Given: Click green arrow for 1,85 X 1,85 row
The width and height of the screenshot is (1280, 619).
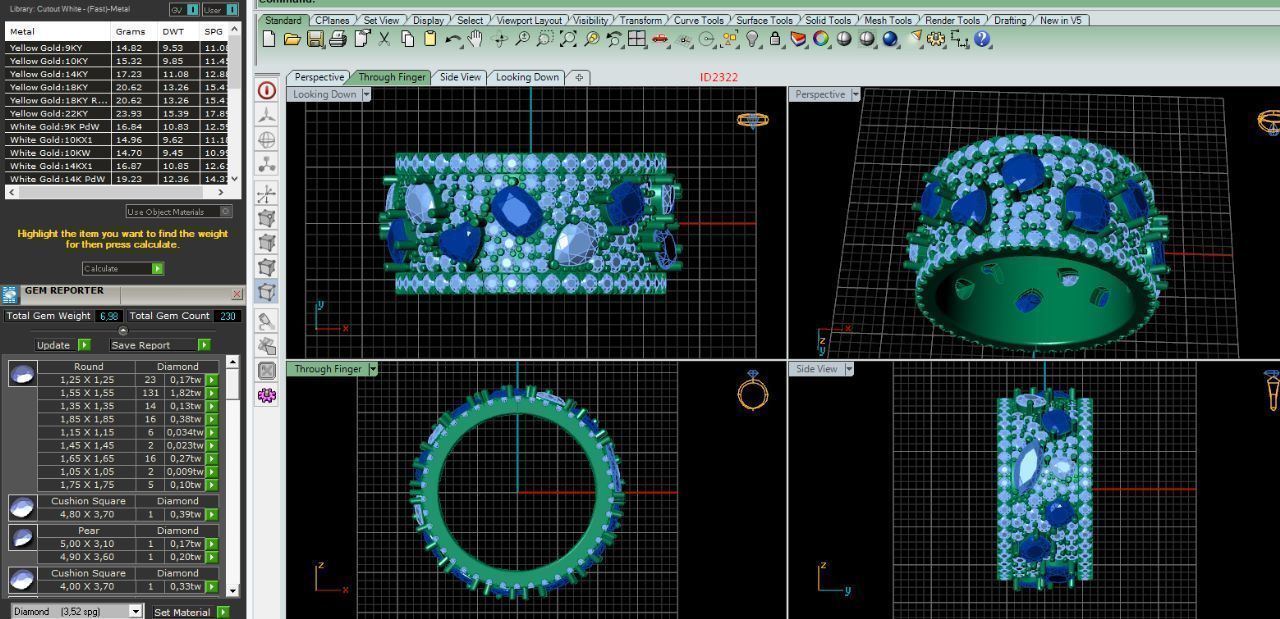Looking at the screenshot, I should click(211, 419).
